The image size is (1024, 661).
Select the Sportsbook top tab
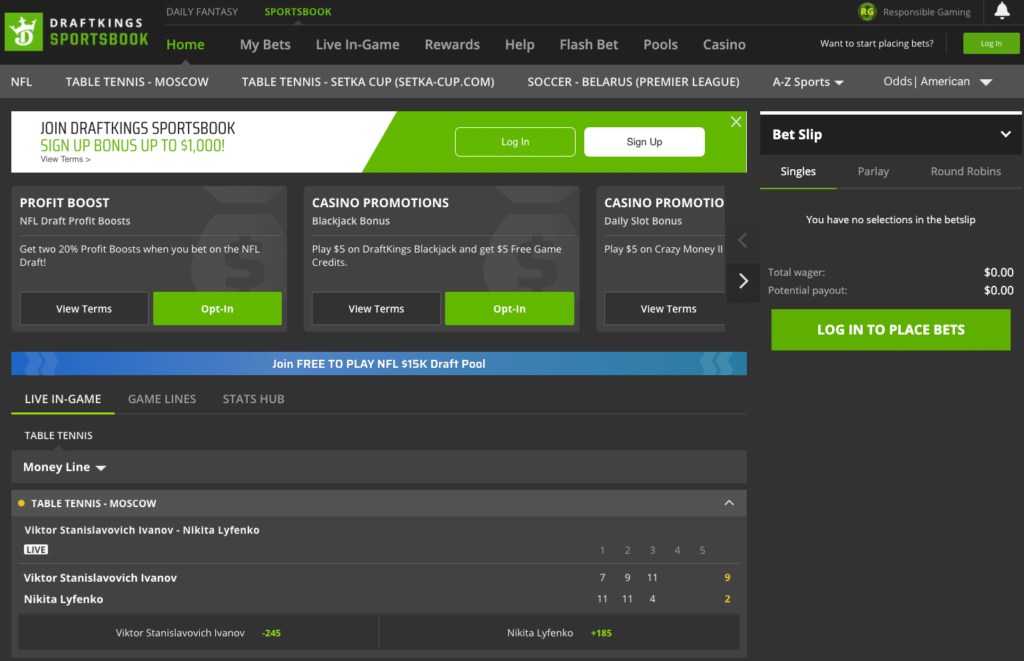tap(298, 12)
